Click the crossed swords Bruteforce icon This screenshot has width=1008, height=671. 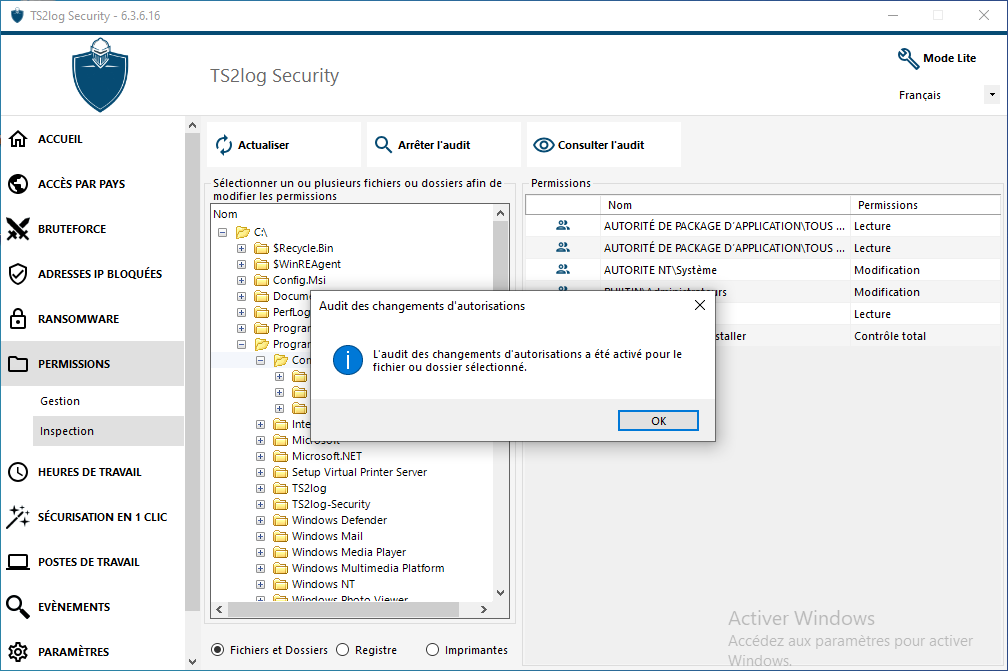18,229
